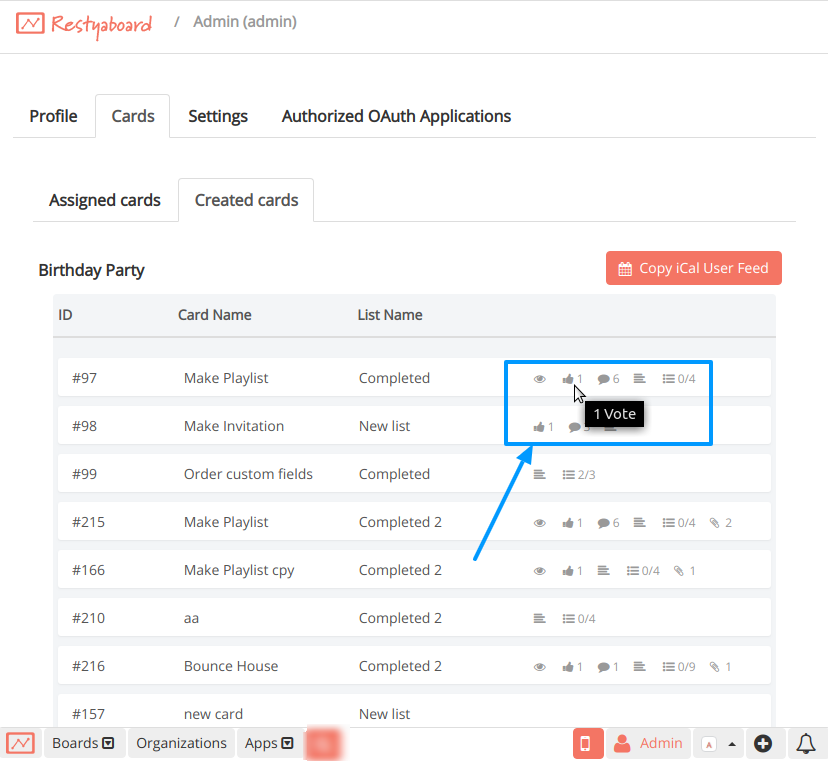Click description icon on card #215
Screen dimensions: 828x761
(639, 522)
